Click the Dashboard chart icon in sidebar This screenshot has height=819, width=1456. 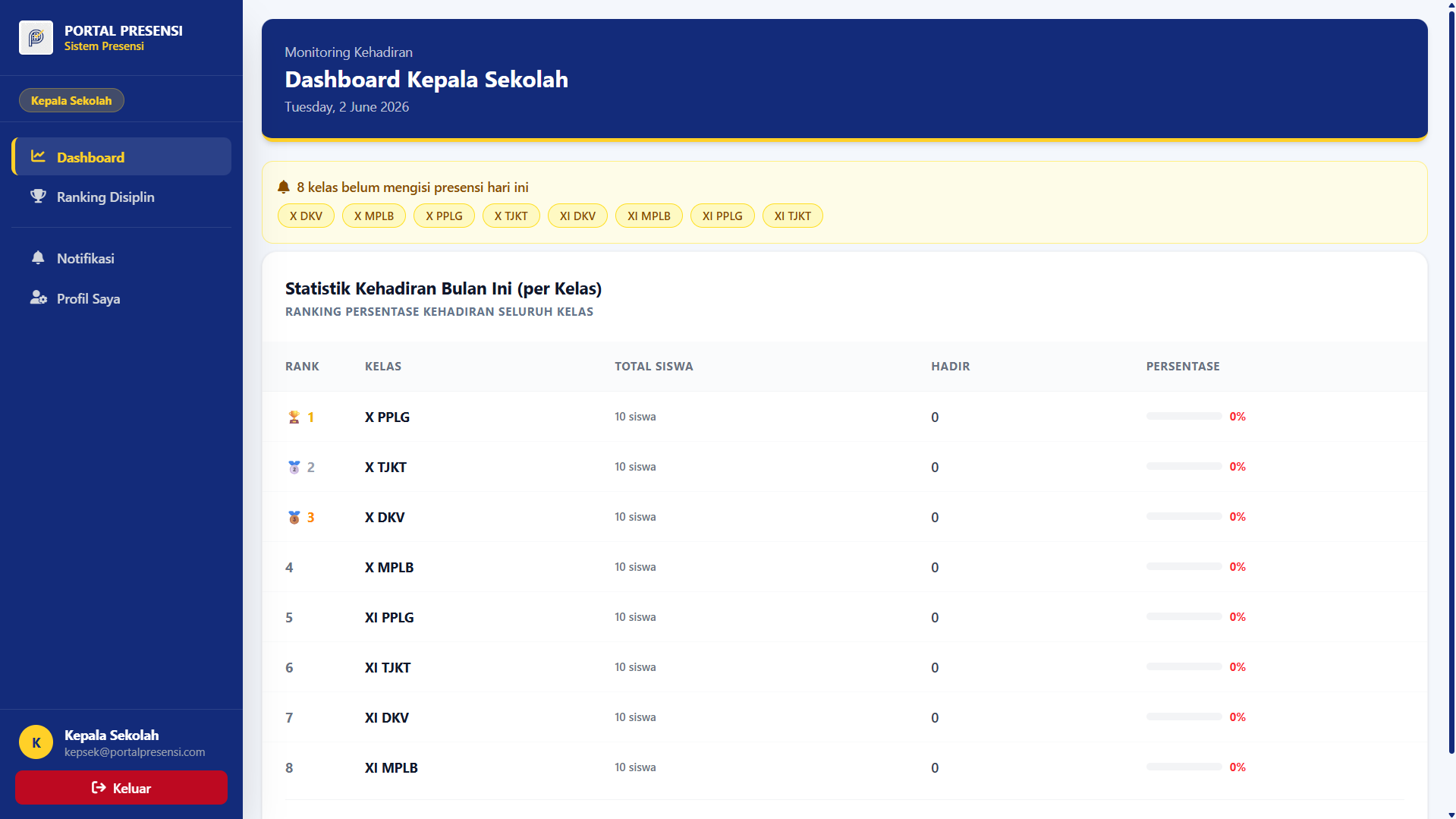pyautogui.click(x=38, y=156)
